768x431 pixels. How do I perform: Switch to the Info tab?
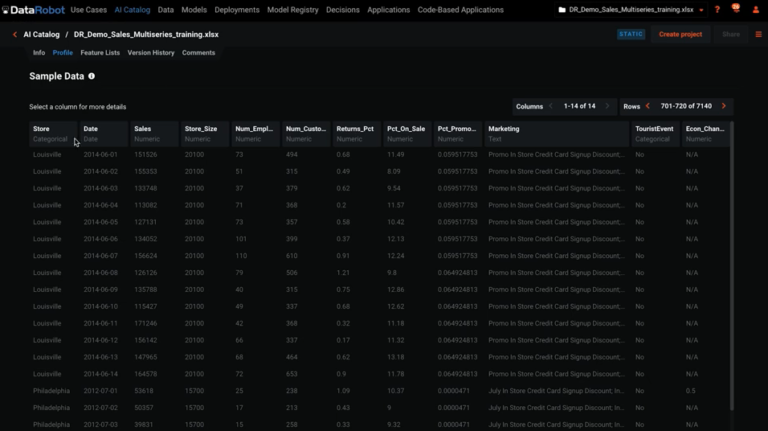click(39, 53)
